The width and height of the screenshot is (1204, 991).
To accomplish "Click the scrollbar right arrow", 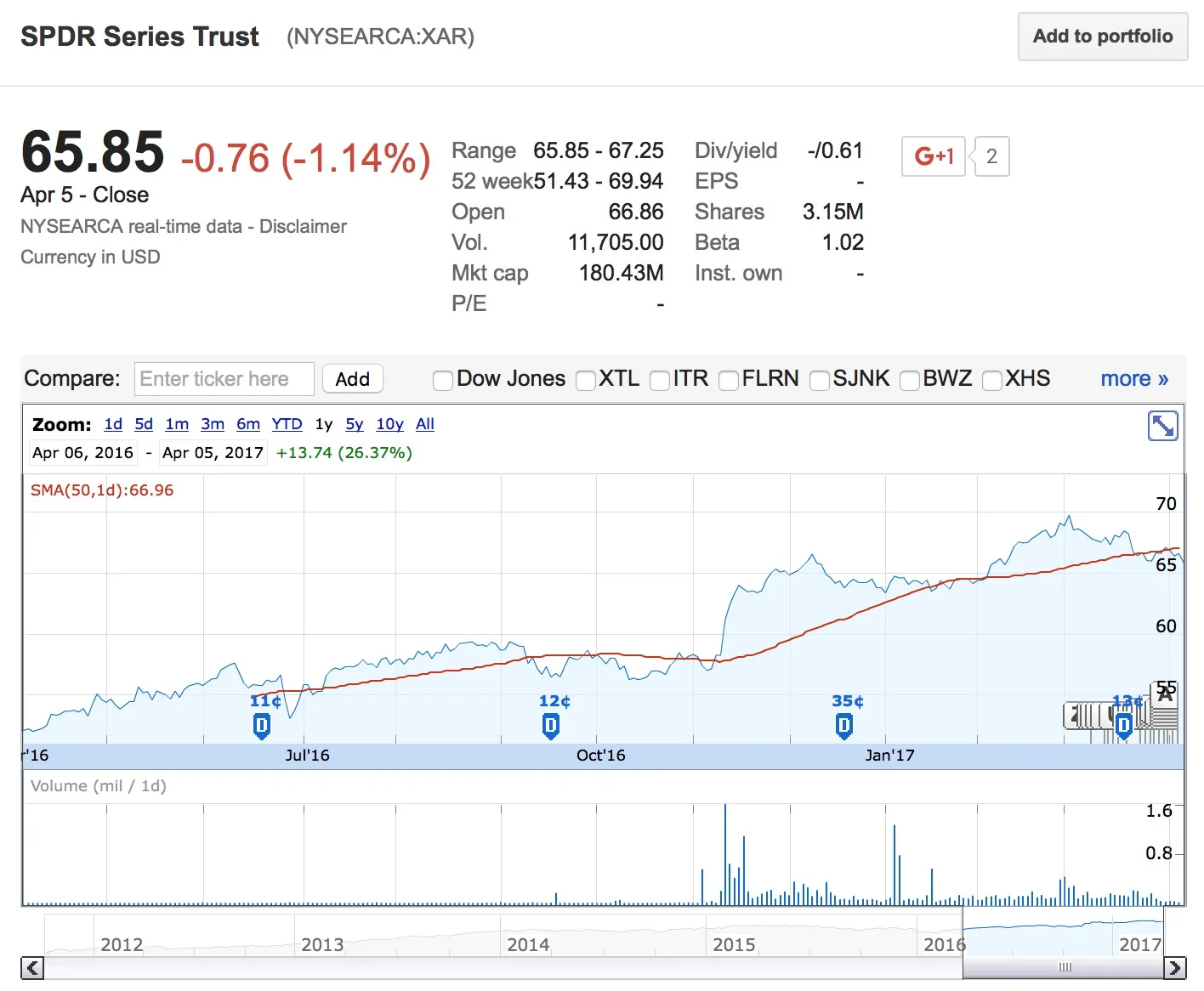I will click(1174, 968).
